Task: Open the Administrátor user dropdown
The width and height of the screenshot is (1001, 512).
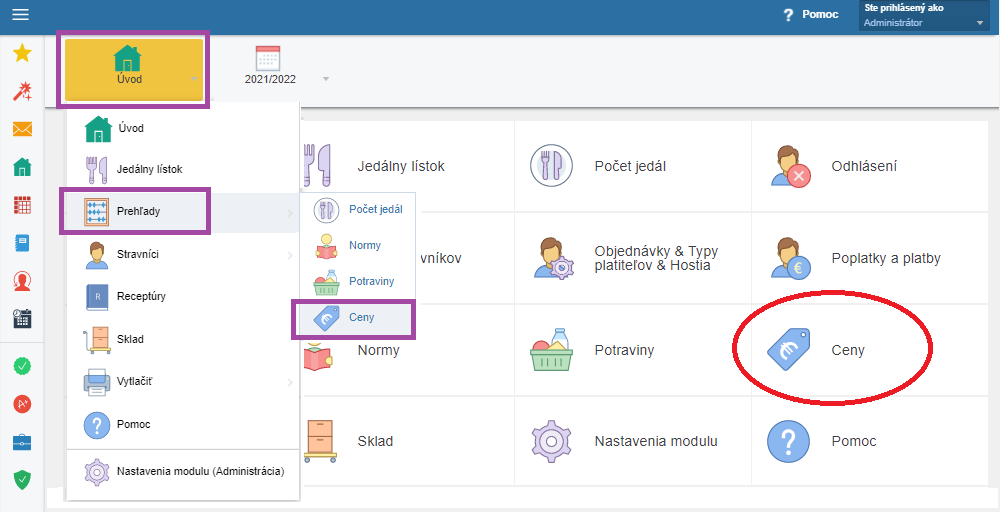Action: point(924,16)
